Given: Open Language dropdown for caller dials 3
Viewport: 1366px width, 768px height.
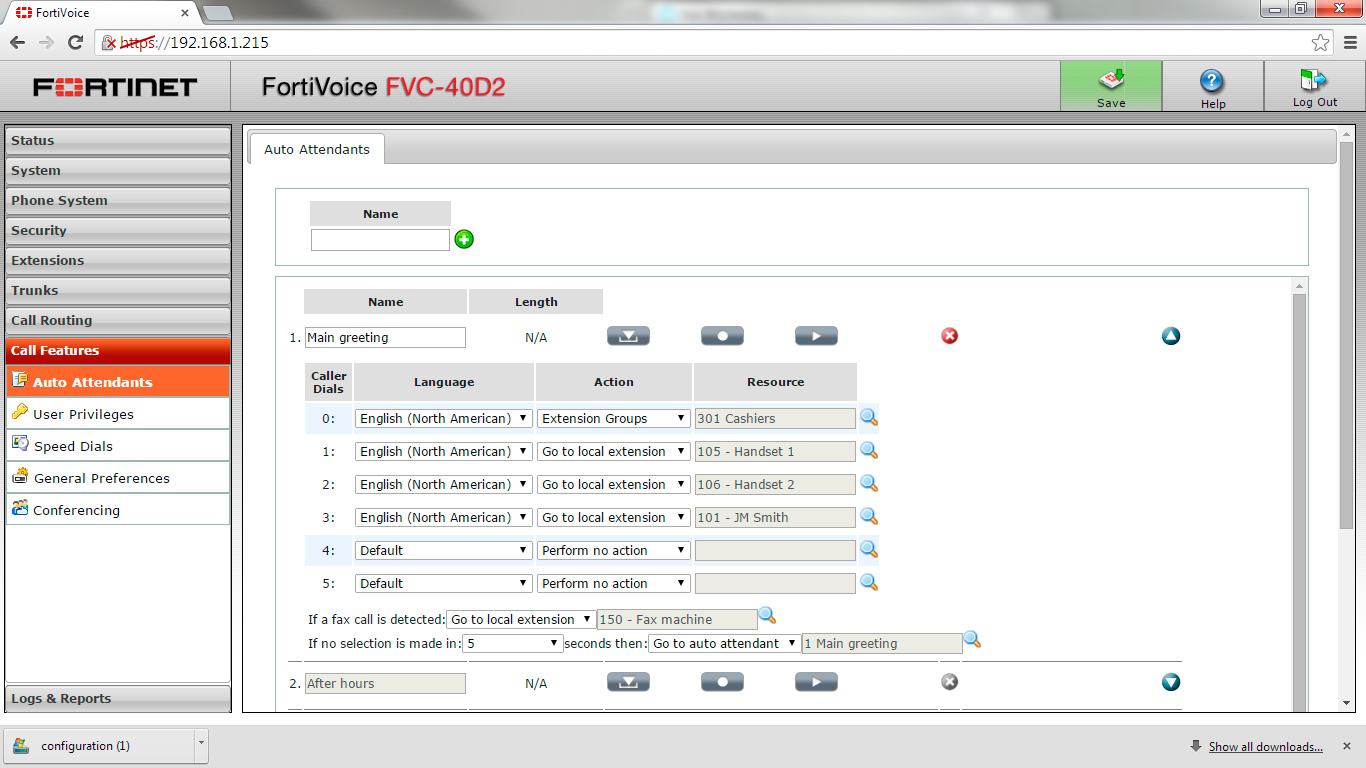Looking at the screenshot, I should (x=444, y=518).
